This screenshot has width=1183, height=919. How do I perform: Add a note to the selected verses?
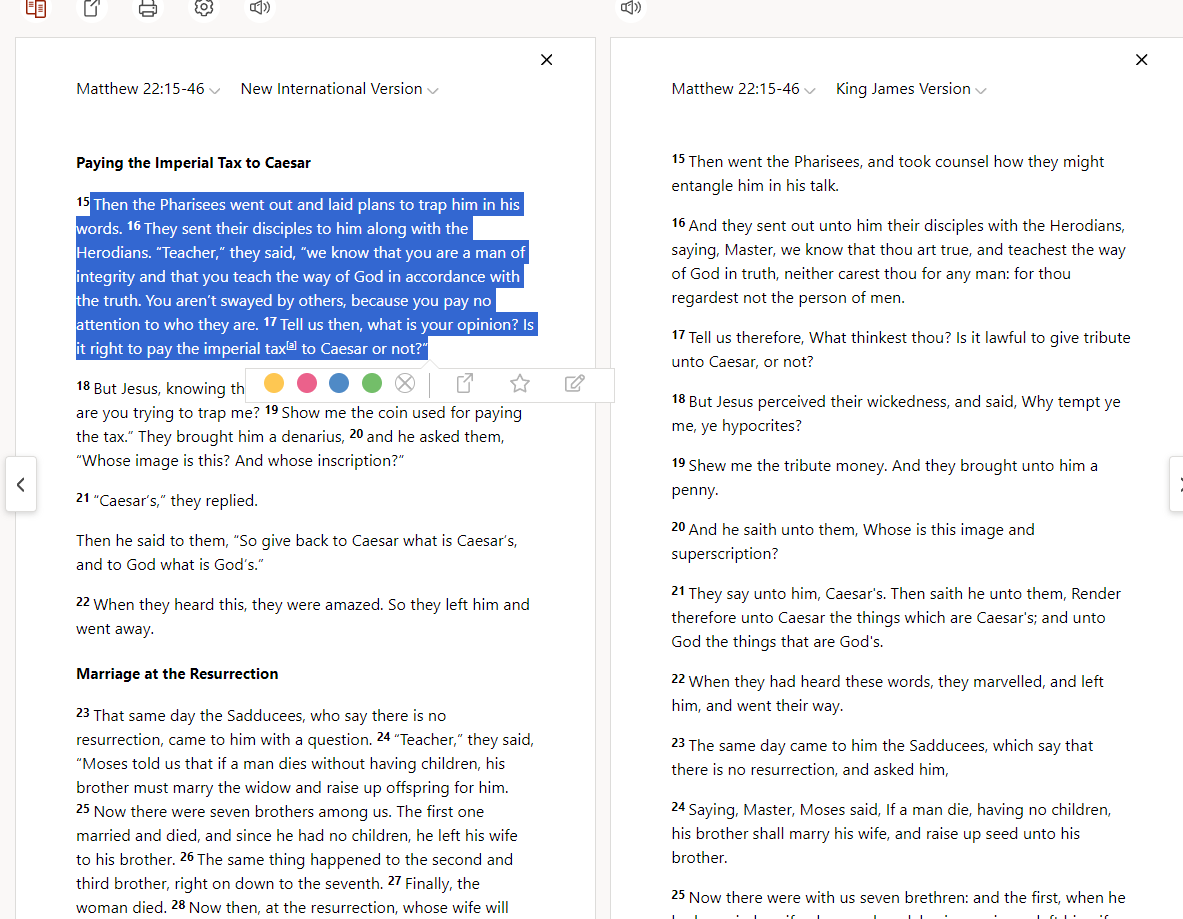(574, 383)
